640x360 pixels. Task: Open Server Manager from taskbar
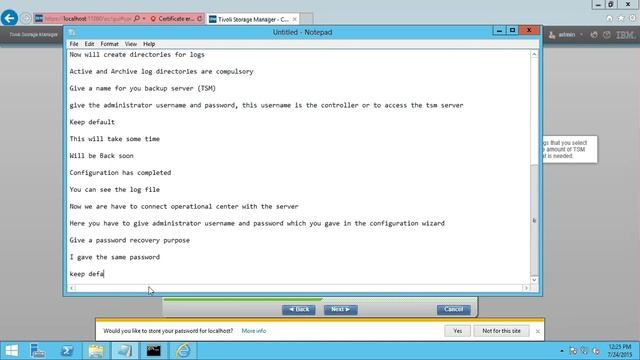(38, 351)
